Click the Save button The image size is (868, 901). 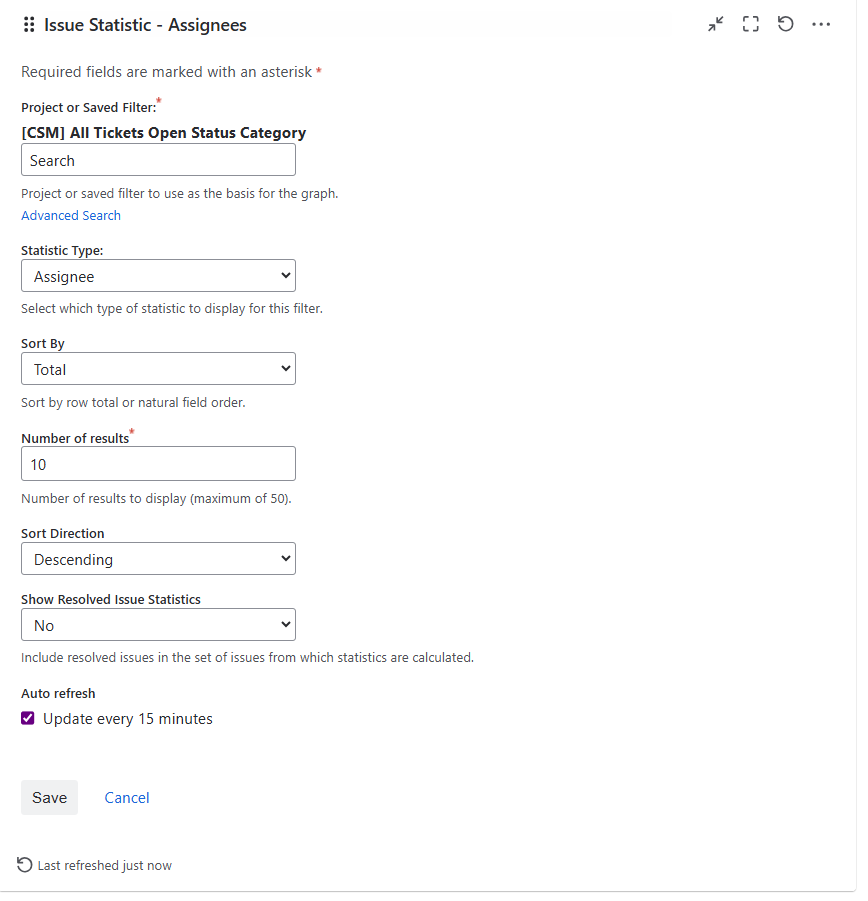point(49,797)
